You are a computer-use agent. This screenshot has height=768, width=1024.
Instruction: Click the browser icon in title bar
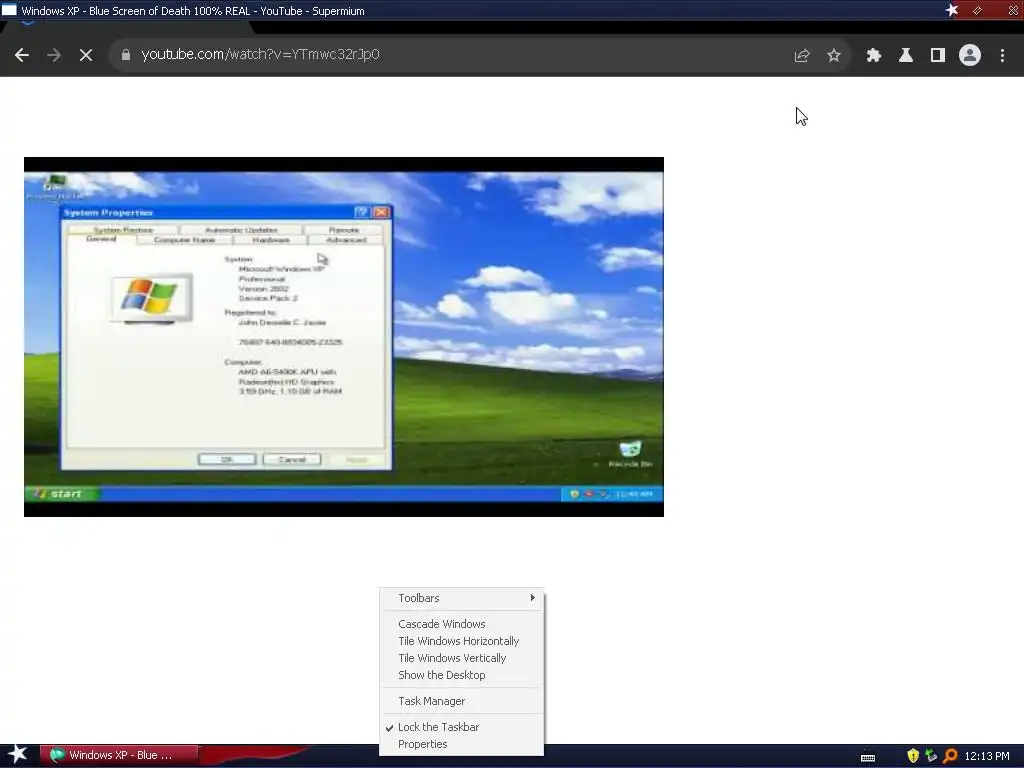pyautogui.click(x=9, y=10)
